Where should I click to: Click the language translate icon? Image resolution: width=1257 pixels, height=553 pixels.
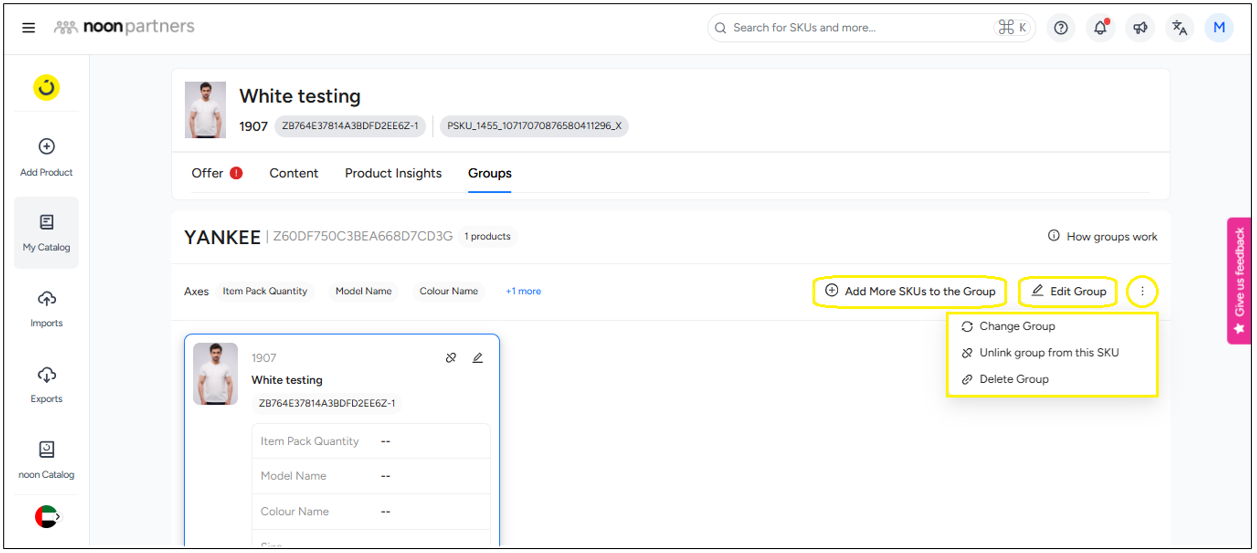[x=1179, y=28]
